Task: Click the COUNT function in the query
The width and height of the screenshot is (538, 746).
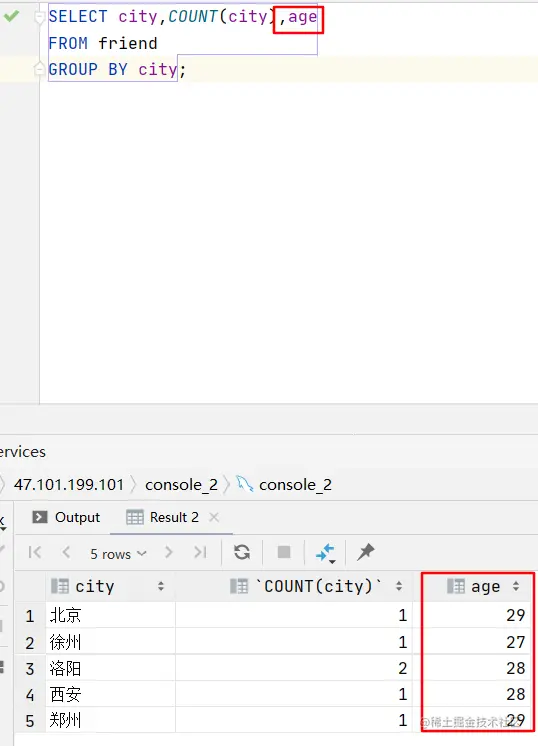Action: coord(193,17)
